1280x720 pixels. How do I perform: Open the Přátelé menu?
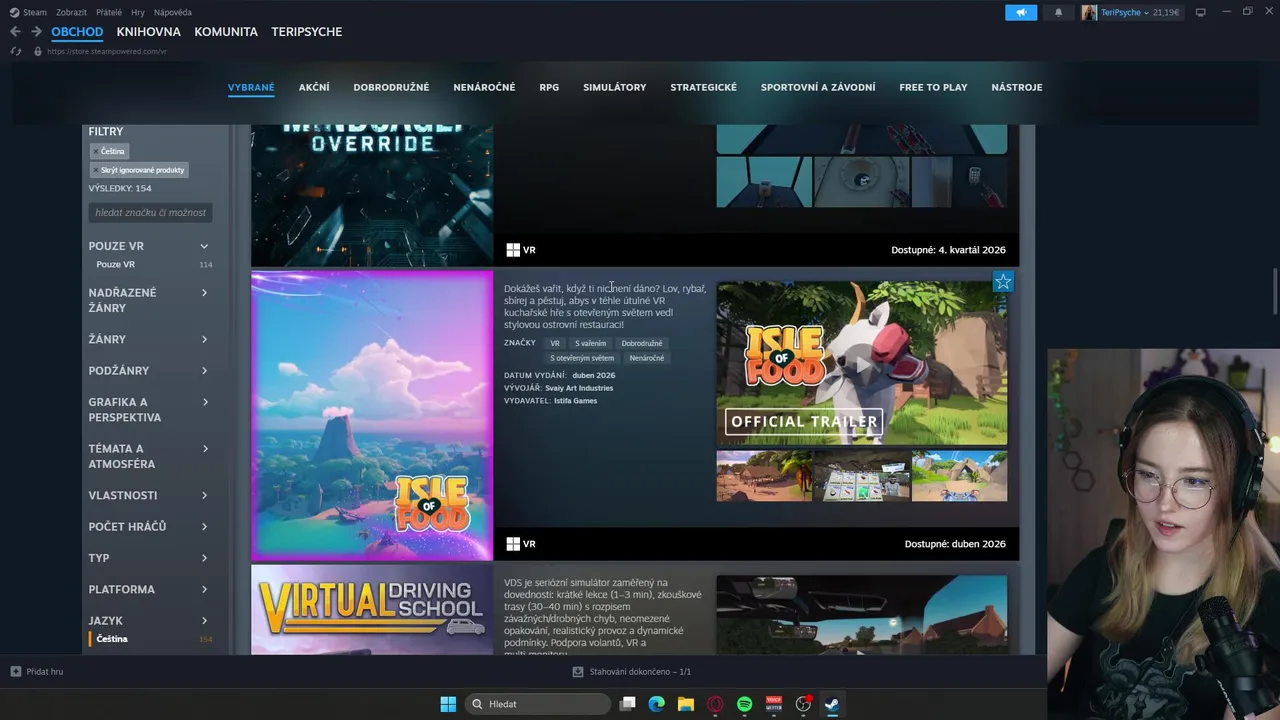point(109,12)
